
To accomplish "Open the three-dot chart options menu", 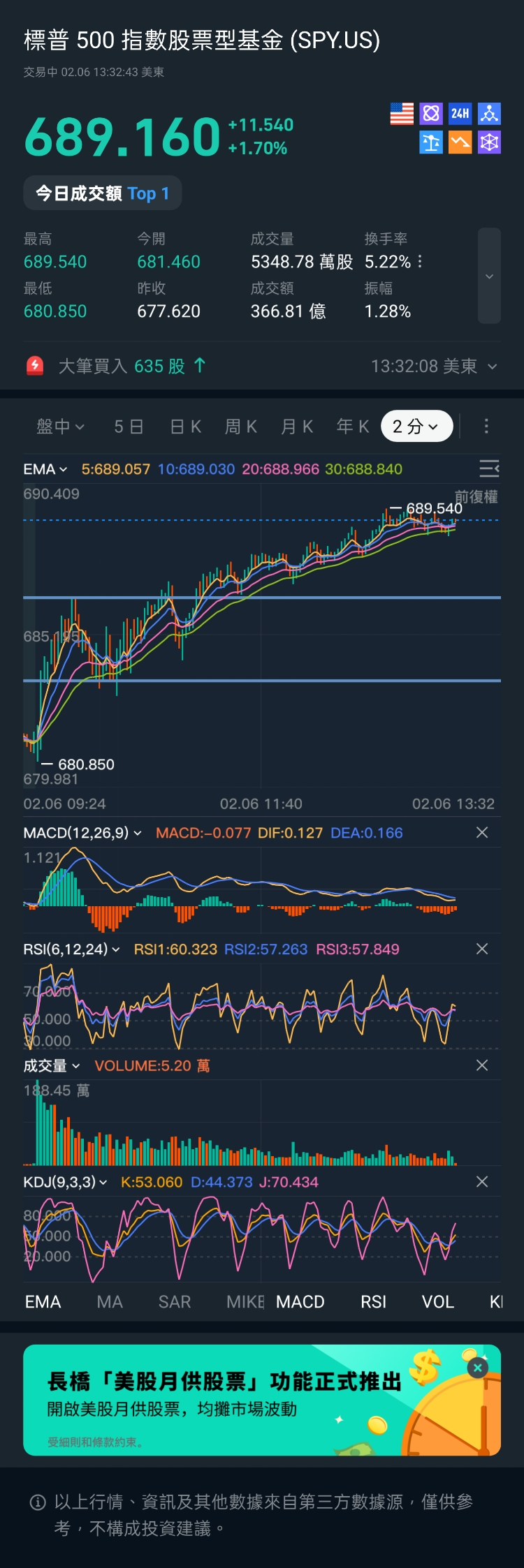I will pyautogui.click(x=486, y=426).
